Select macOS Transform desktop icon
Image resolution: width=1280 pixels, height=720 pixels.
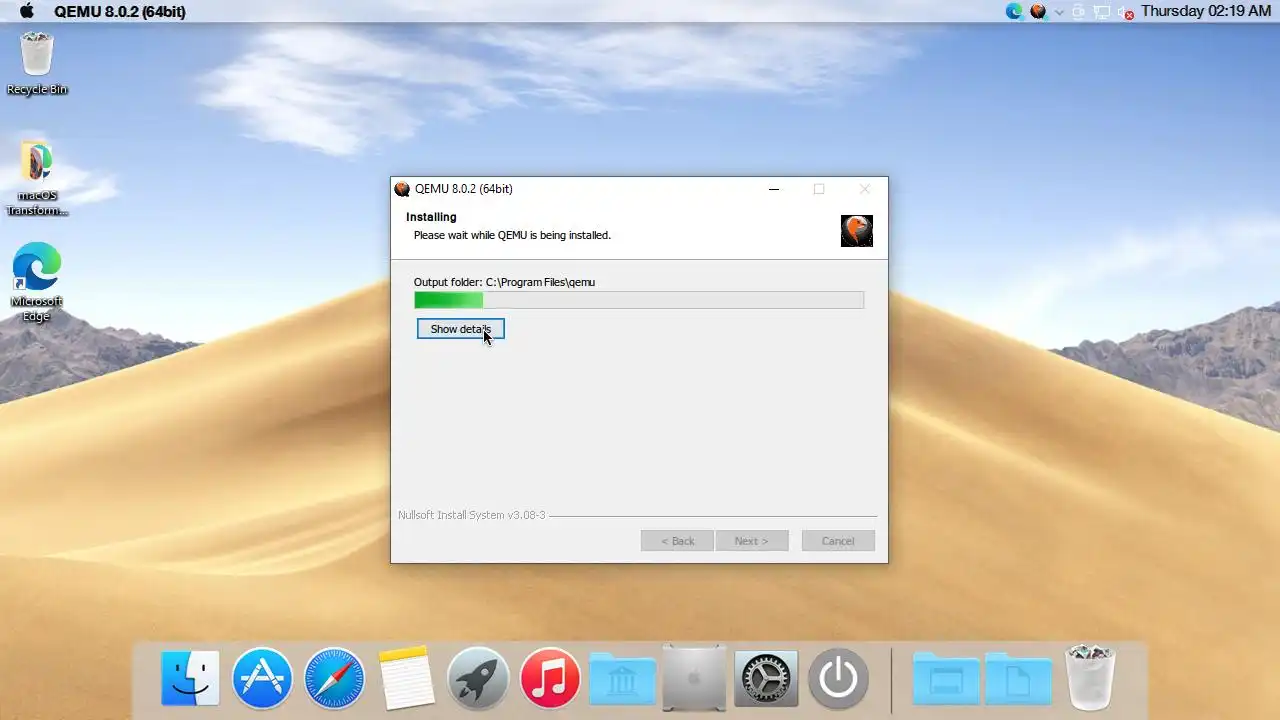click(x=37, y=178)
